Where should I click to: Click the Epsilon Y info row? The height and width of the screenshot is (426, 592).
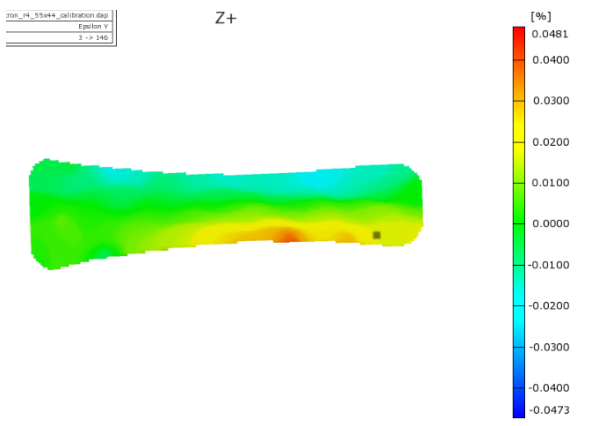[59, 26]
